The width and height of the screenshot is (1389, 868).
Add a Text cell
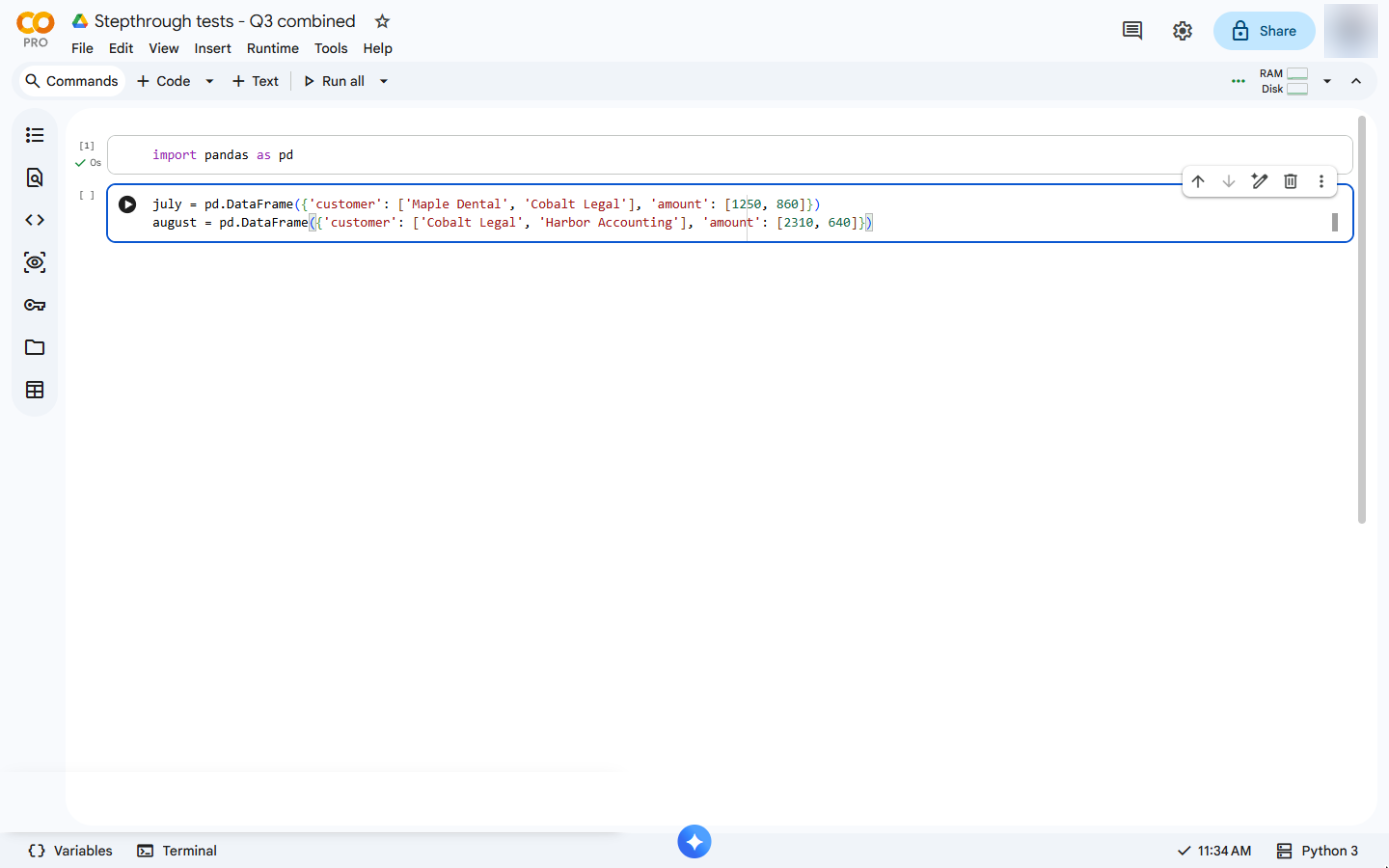[x=255, y=81]
